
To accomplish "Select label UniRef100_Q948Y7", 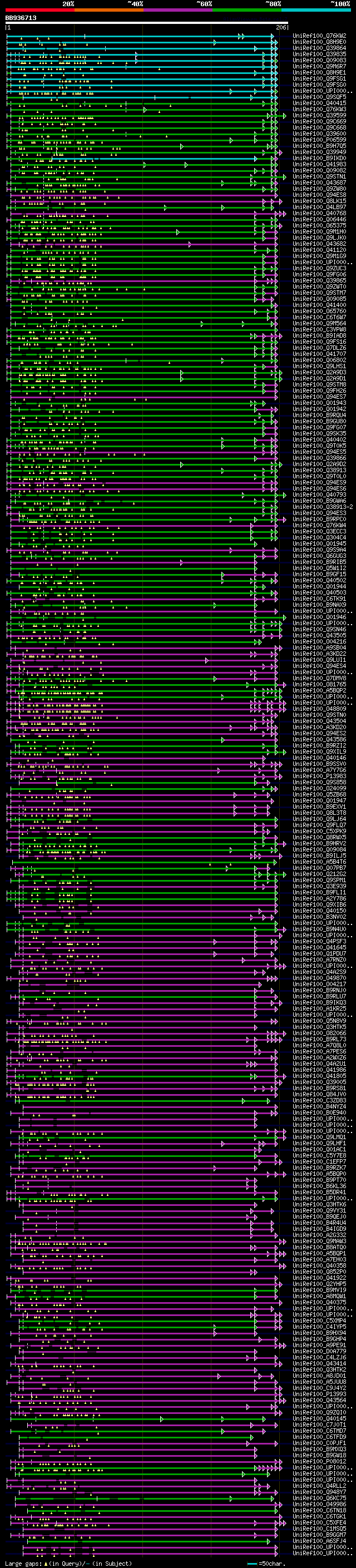I will 319,1492.
